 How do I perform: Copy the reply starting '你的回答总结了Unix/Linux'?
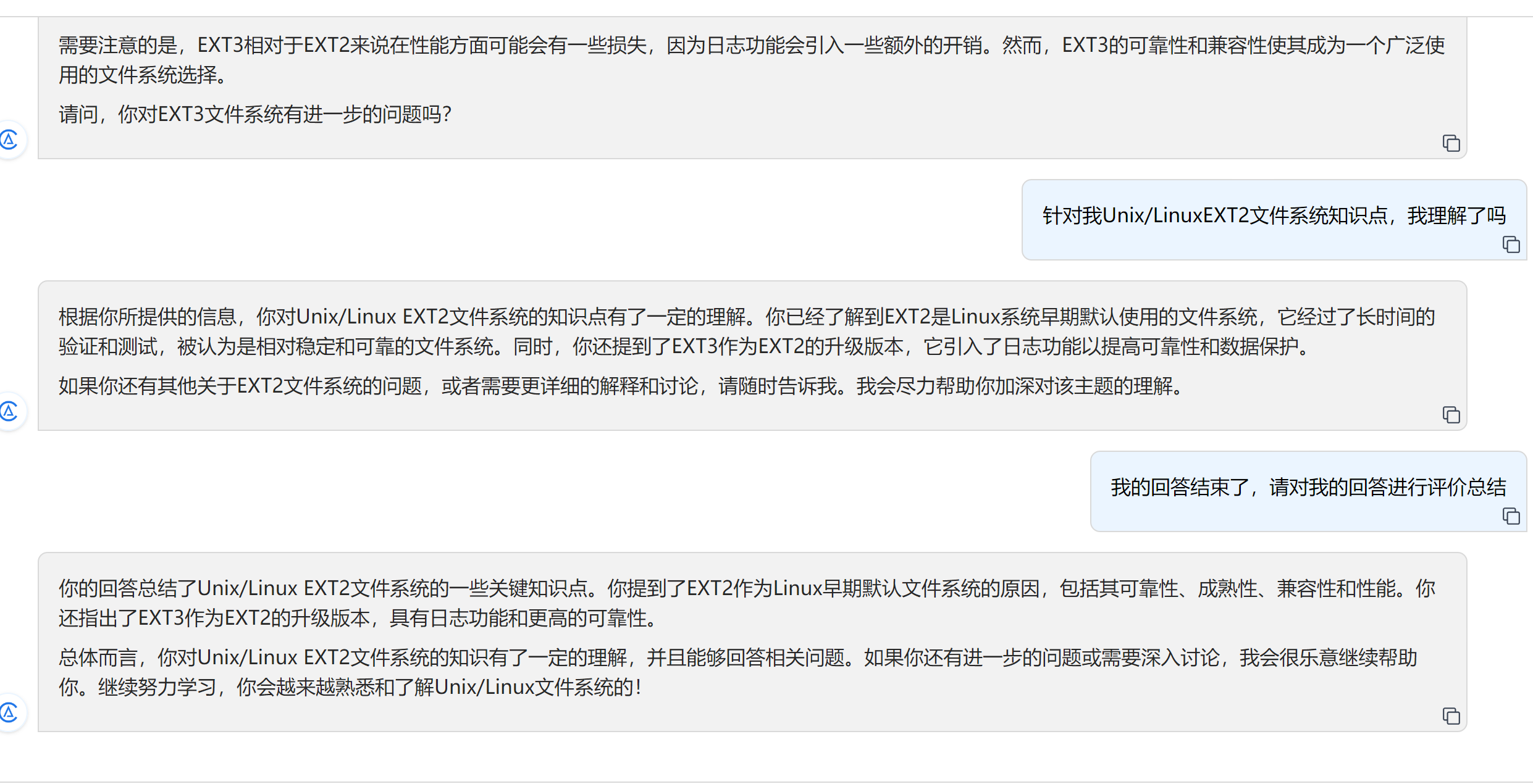click(x=1451, y=716)
